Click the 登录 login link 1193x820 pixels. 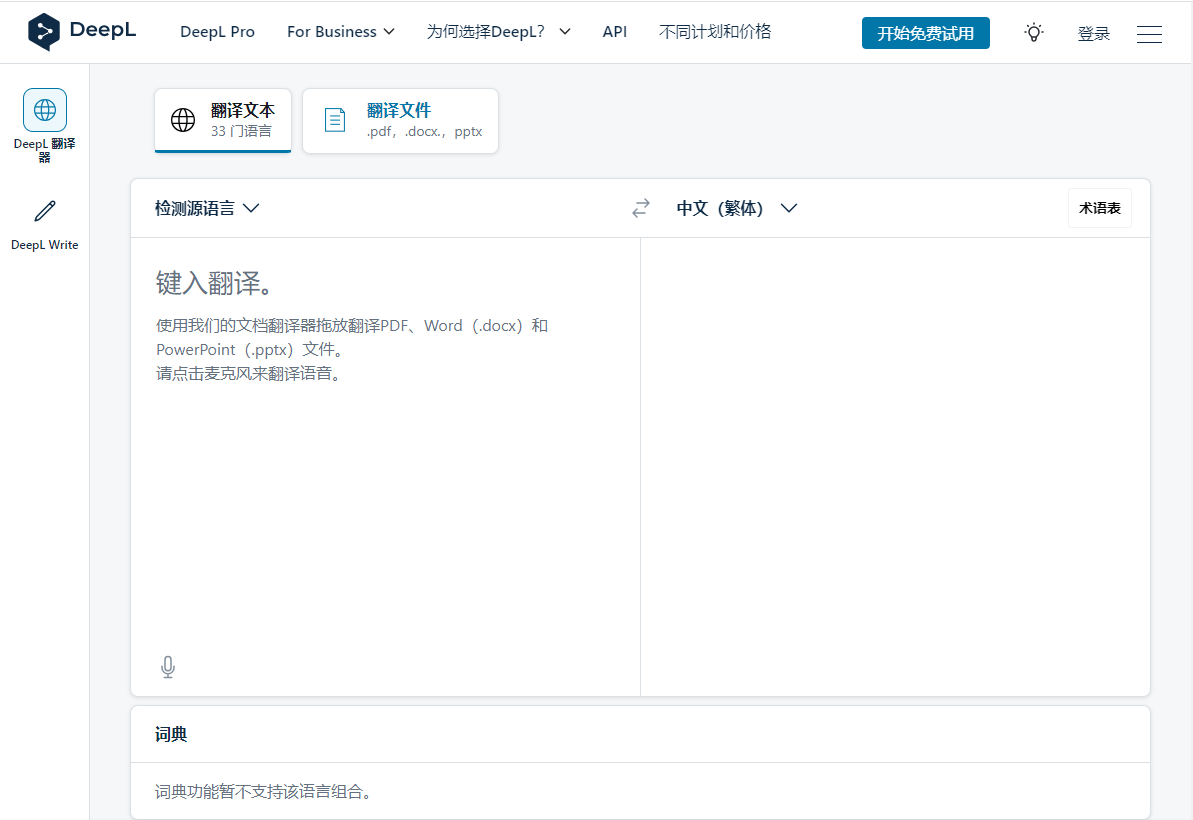click(x=1093, y=33)
